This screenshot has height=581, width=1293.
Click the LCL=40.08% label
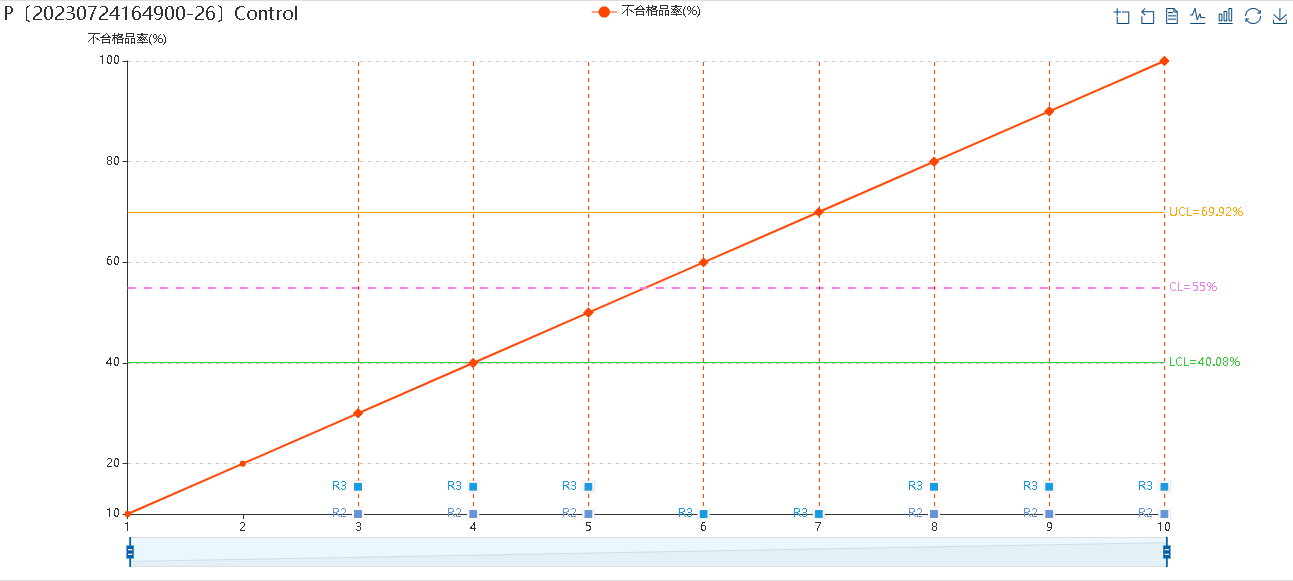1204,362
